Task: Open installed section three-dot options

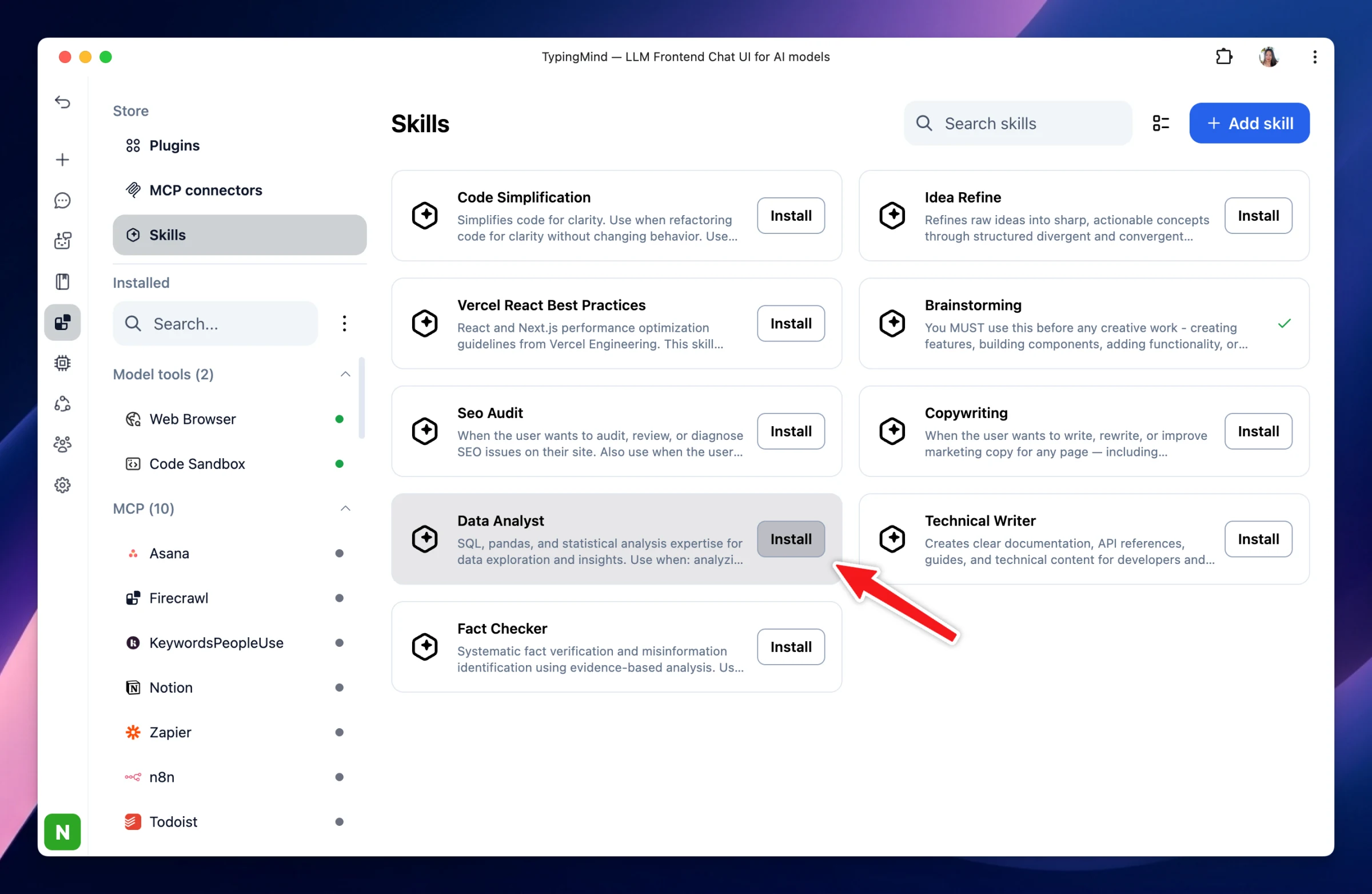Action: (x=344, y=323)
